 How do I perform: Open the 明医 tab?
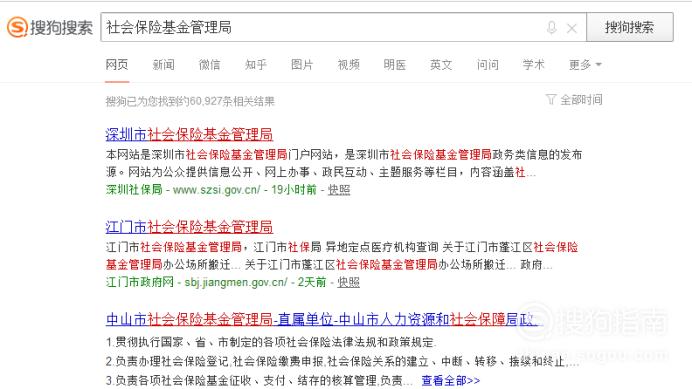coord(395,65)
